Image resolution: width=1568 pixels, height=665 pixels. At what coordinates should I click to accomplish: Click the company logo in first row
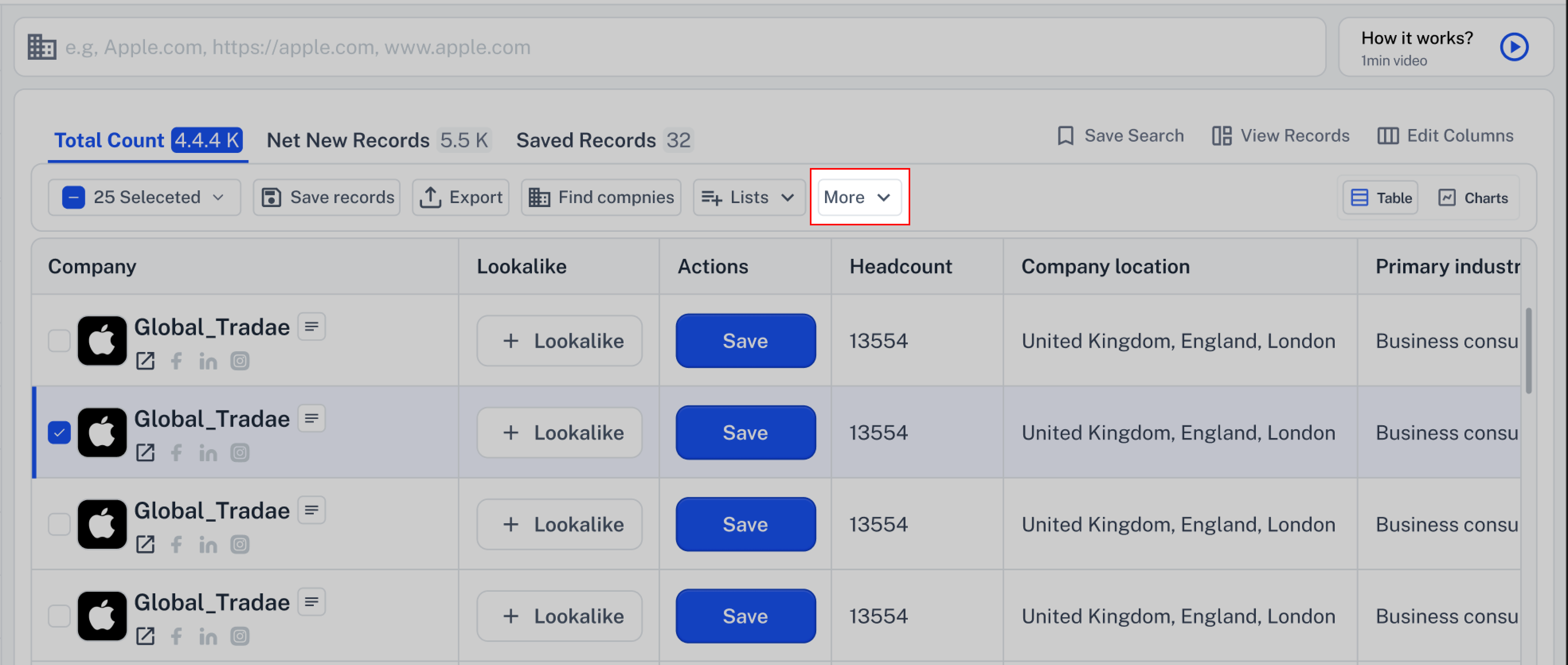[102, 340]
